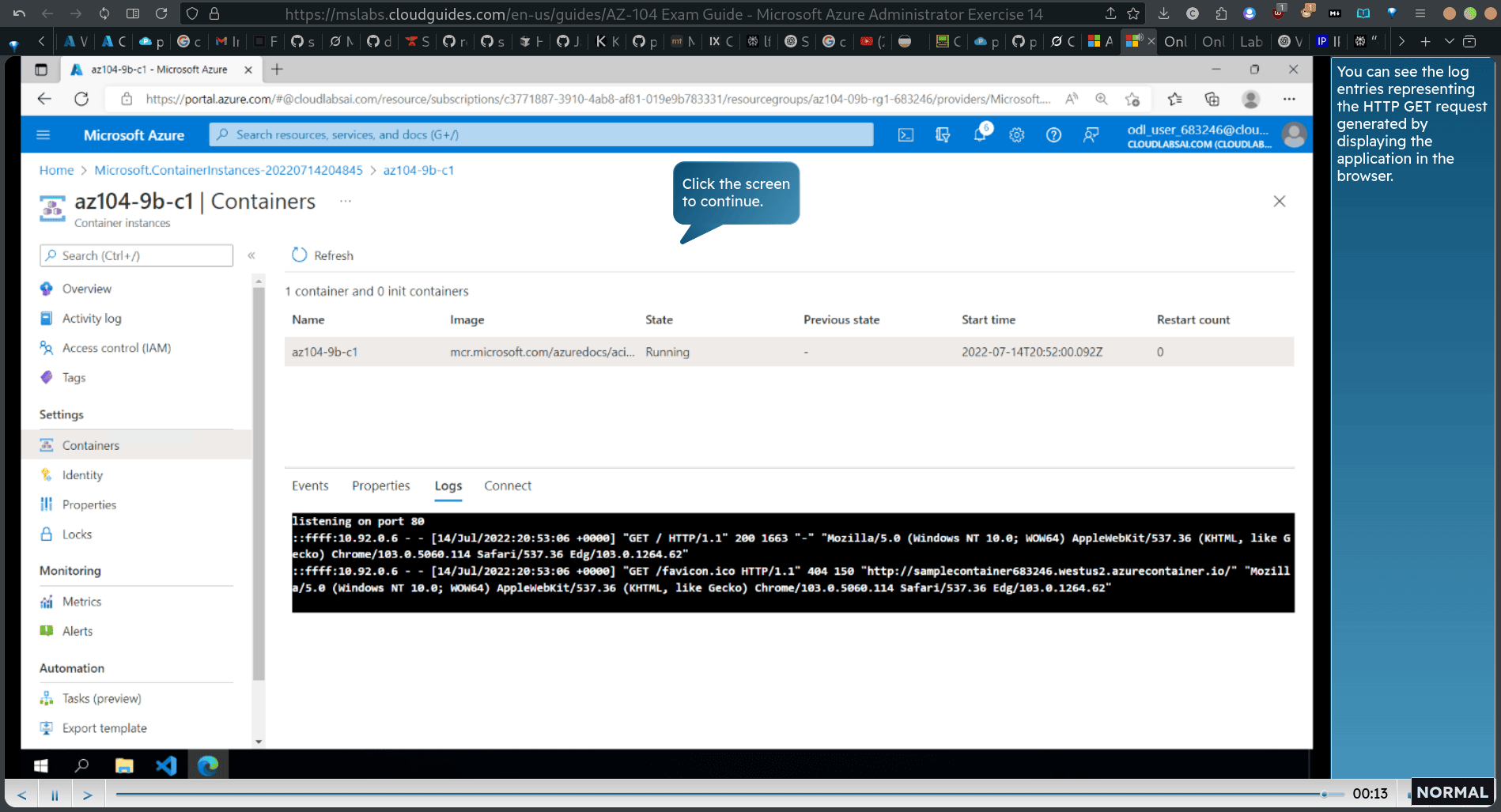Open Locks under Settings

[77, 534]
